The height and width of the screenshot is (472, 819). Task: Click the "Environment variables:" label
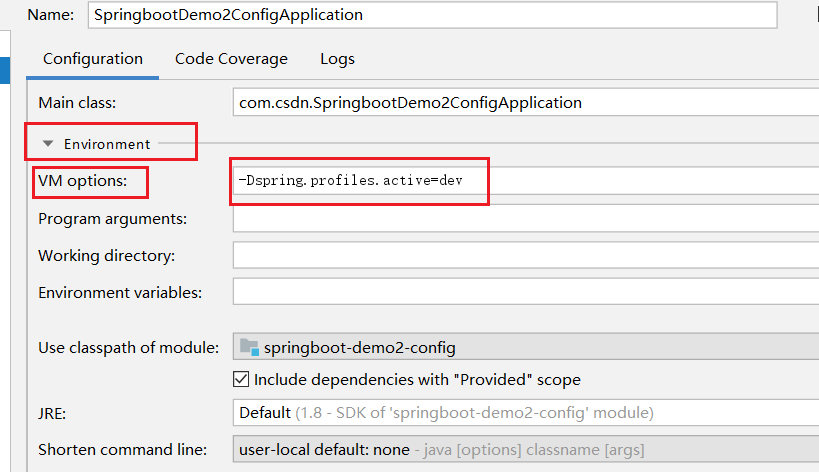(120, 292)
